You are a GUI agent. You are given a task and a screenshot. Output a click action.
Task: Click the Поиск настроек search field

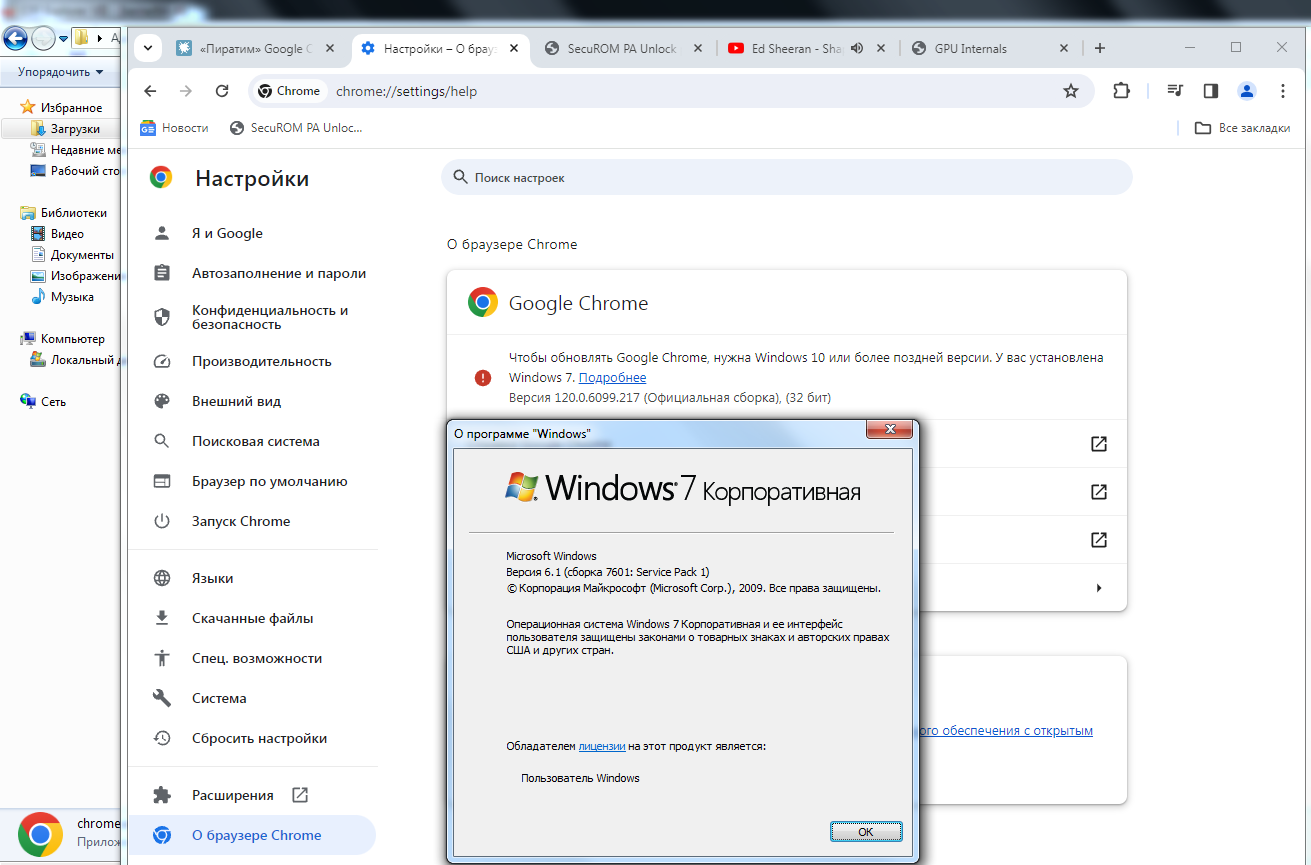click(786, 177)
